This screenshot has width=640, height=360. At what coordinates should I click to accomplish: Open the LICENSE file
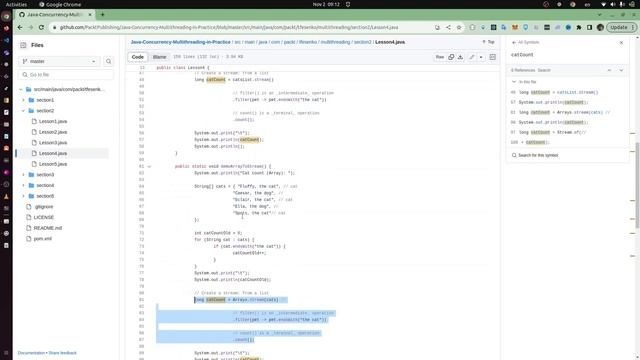(44, 218)
